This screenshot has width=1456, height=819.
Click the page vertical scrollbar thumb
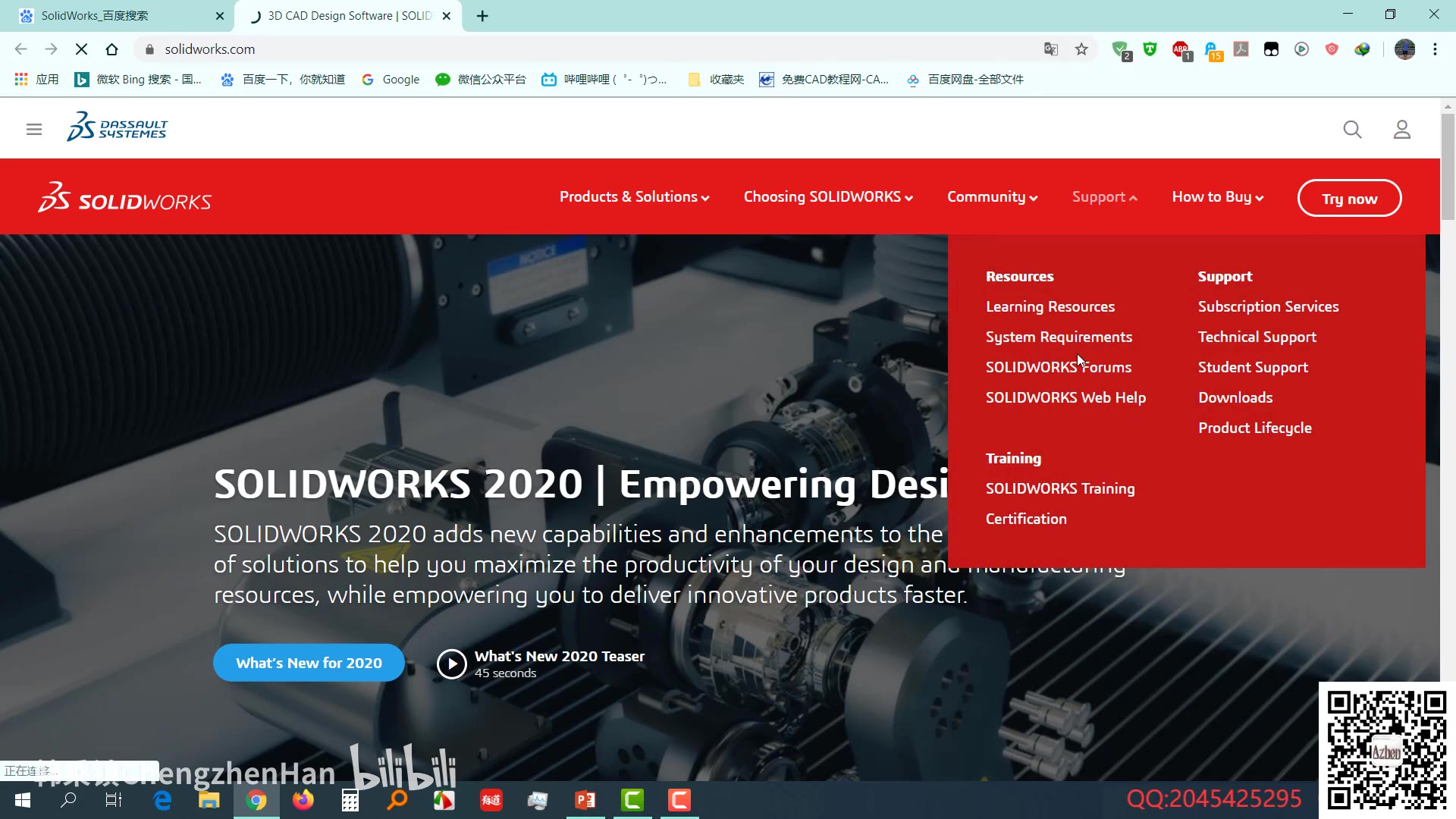(x=1448, y=167)
